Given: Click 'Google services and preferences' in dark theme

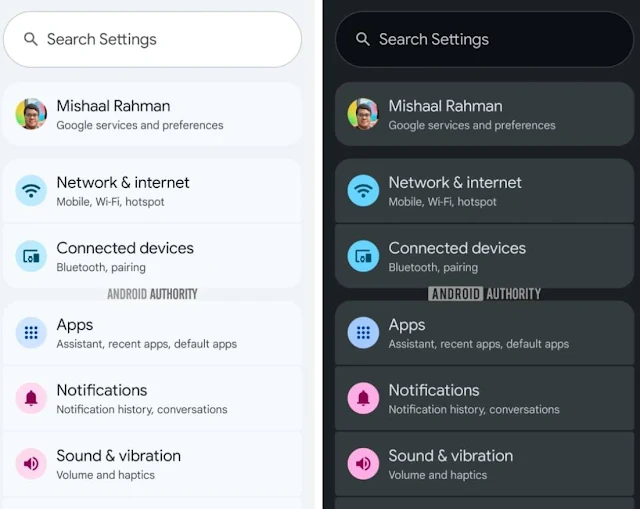Looking at the screenshot, I should [472, 125].
